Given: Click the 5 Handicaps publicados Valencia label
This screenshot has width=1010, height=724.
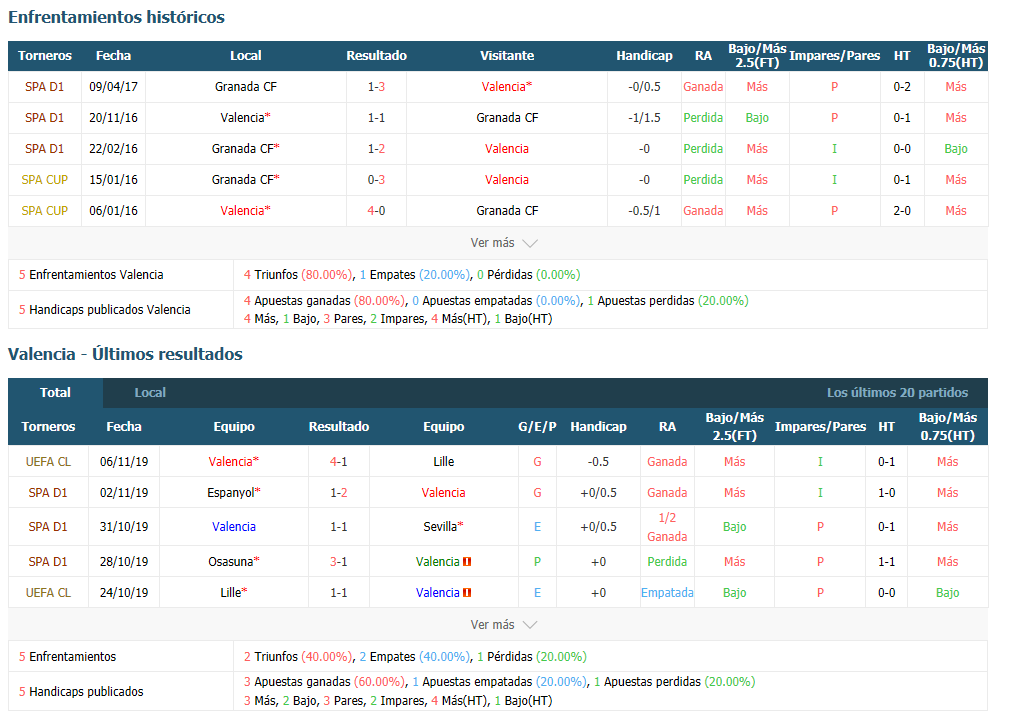Looking at the screenshot, I should pos(104,310).
